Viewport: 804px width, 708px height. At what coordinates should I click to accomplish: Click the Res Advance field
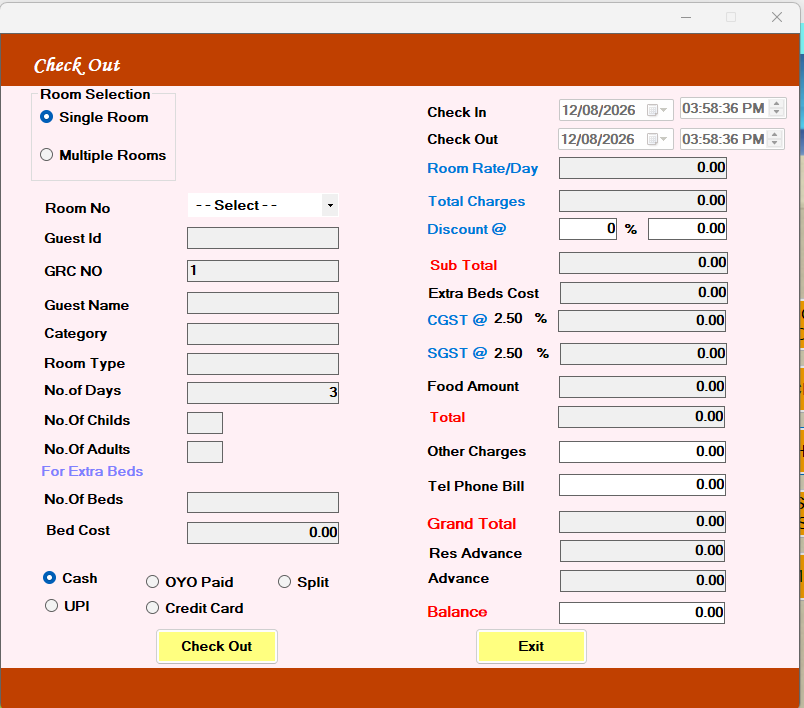pos(642,551)
